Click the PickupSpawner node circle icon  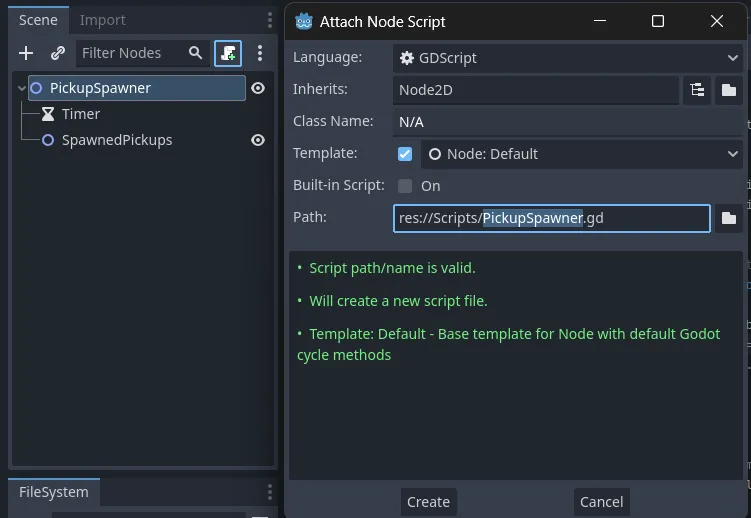36,88
